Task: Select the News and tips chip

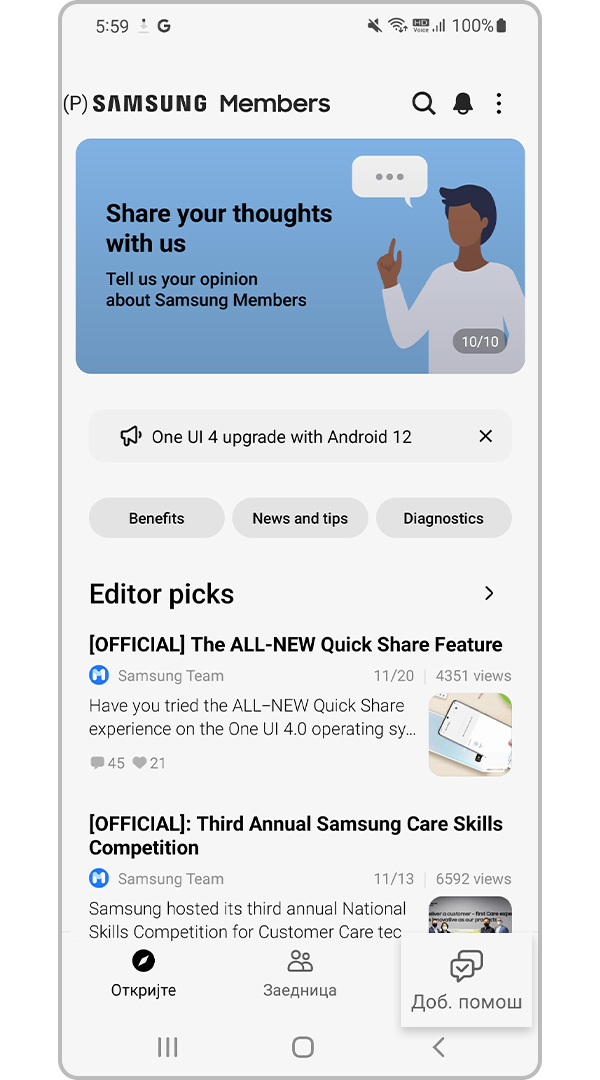Action: tap(300, 518)
